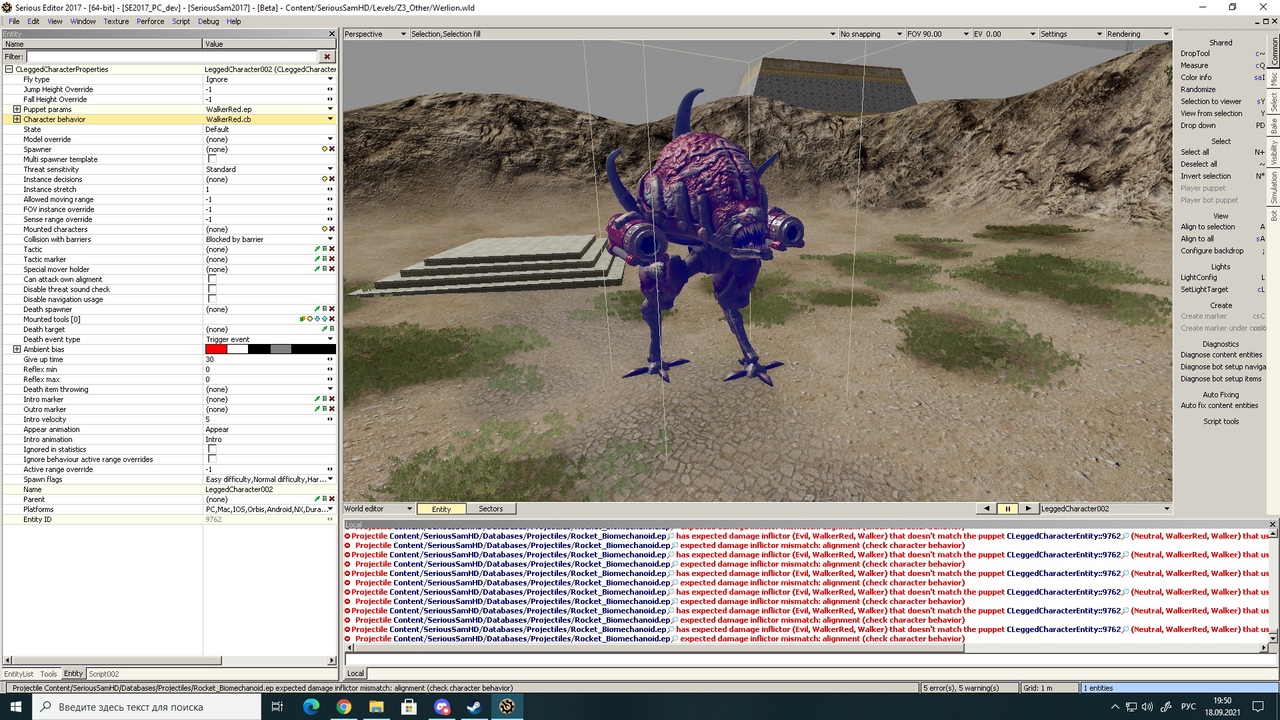Open the Script menu
Image resolution: width=1280 pixels, height=720 pixels.
181,21
